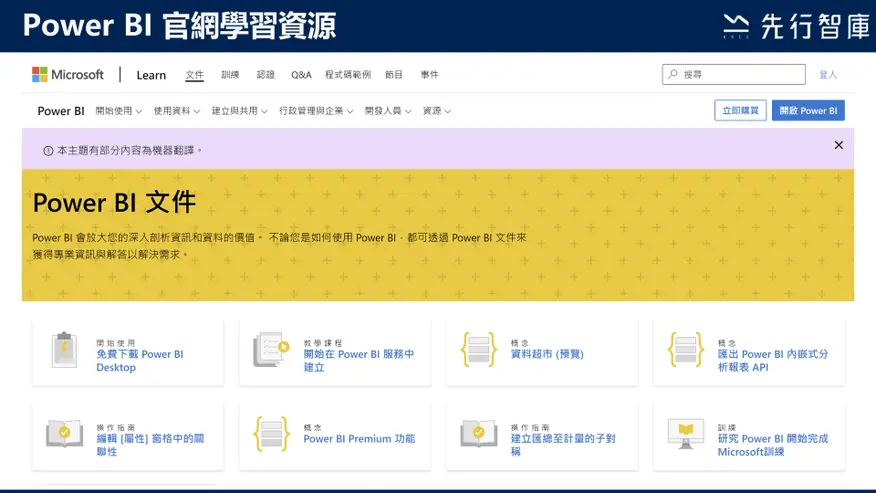The height and width of the screenshot is (493, 876).
Task: Click the Power BI 文件 page heading
Action: click(x=115, y=202)
